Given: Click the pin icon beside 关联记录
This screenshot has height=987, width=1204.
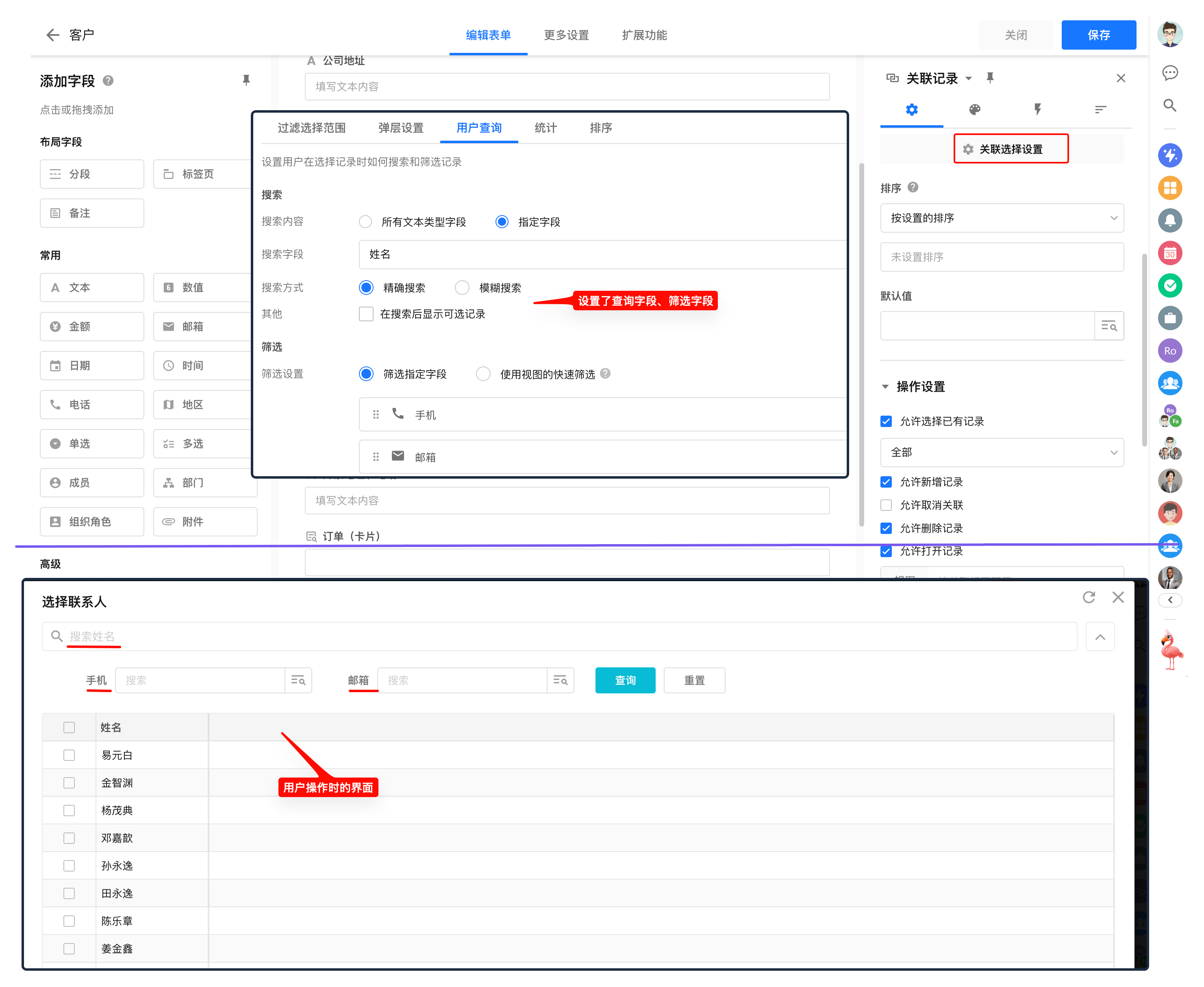Looking at the screenshot, I should coord(989,78).
